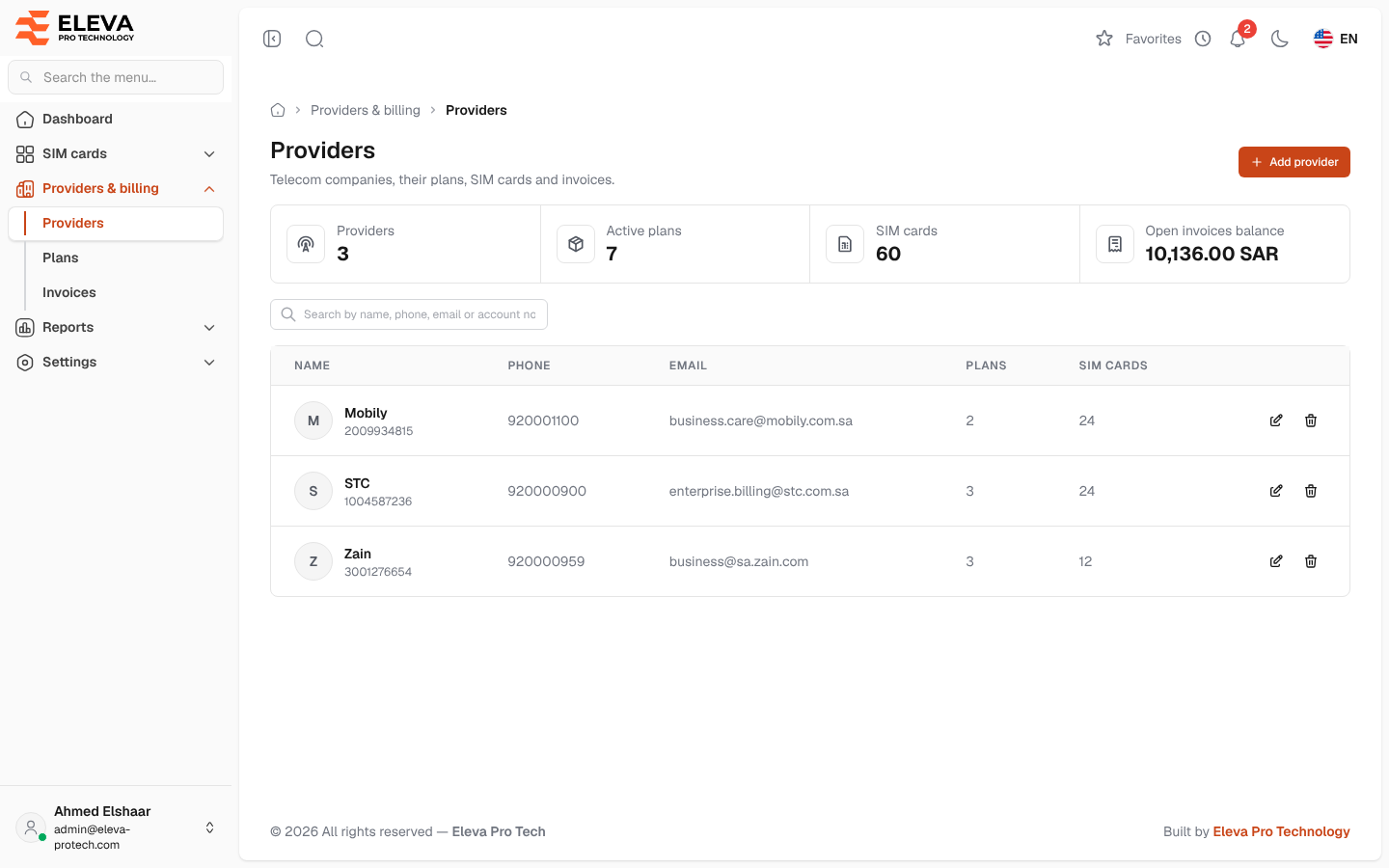Collapse Providers & billing menu

click(116, 188)
